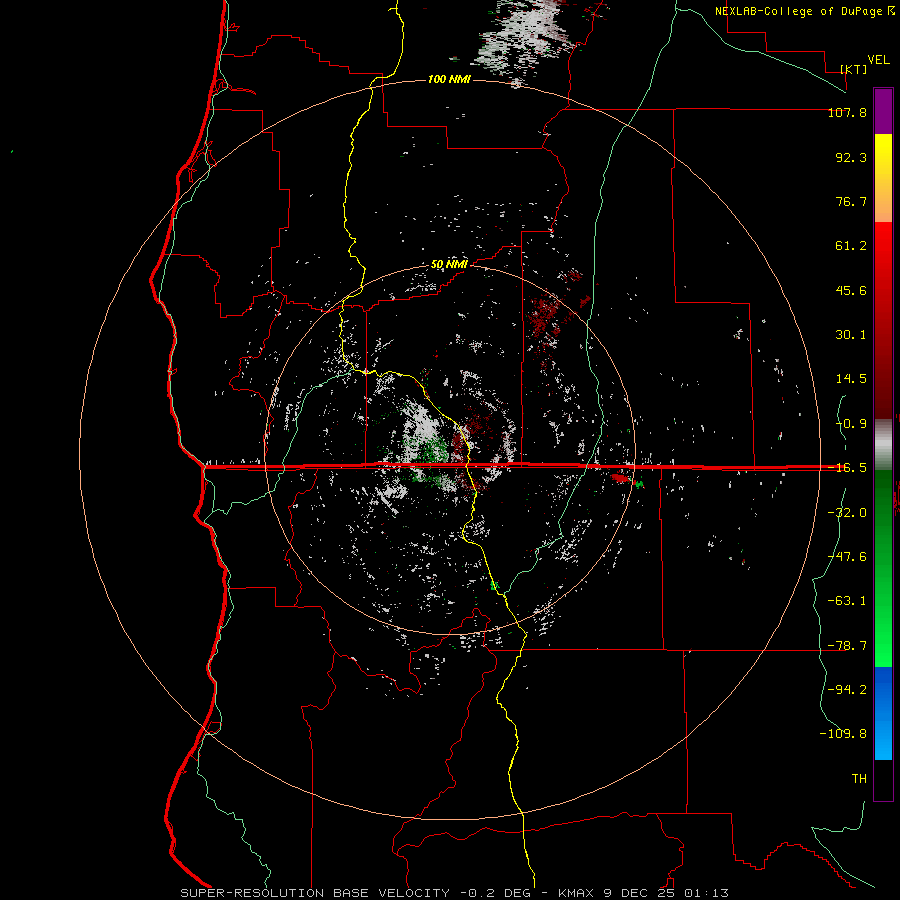Viewport: 900px width, 900px height.
Task: Click the -32.0 scale value
Action: pos(847,513)
